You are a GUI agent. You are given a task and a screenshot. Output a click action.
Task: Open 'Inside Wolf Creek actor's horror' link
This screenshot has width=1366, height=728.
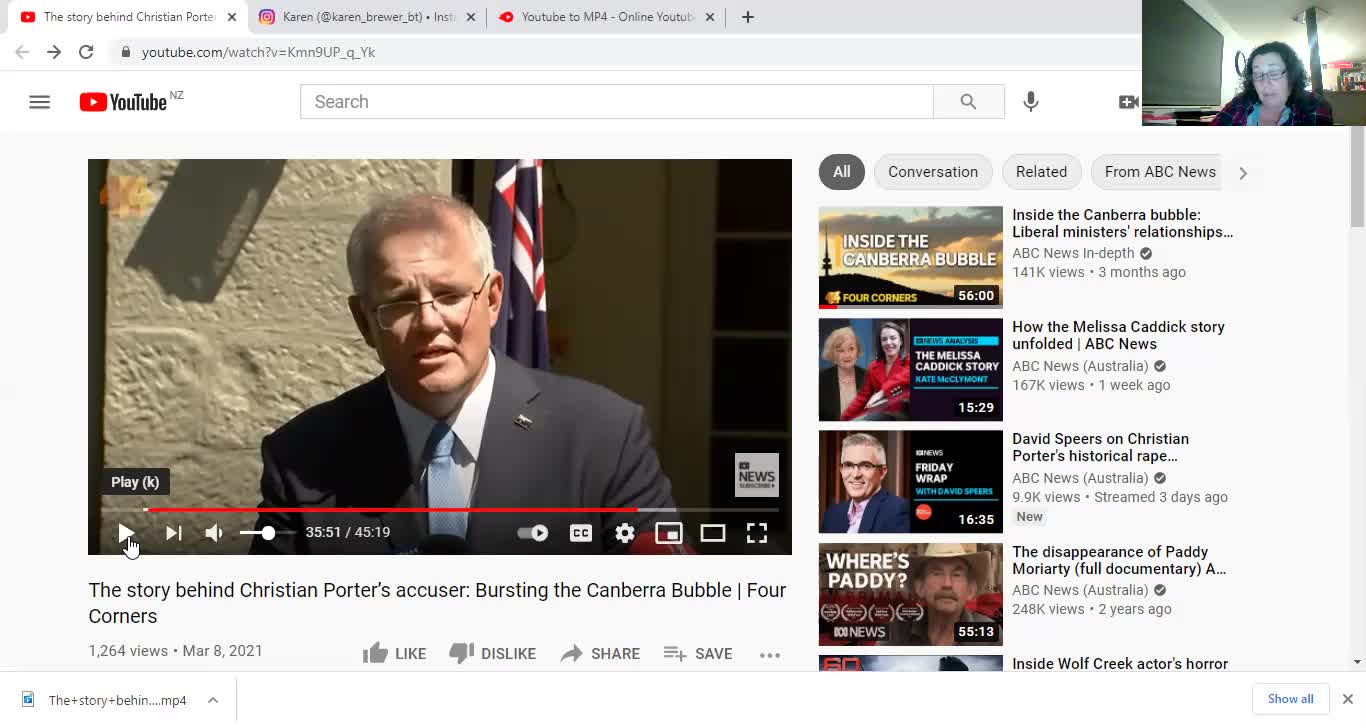1120,663
